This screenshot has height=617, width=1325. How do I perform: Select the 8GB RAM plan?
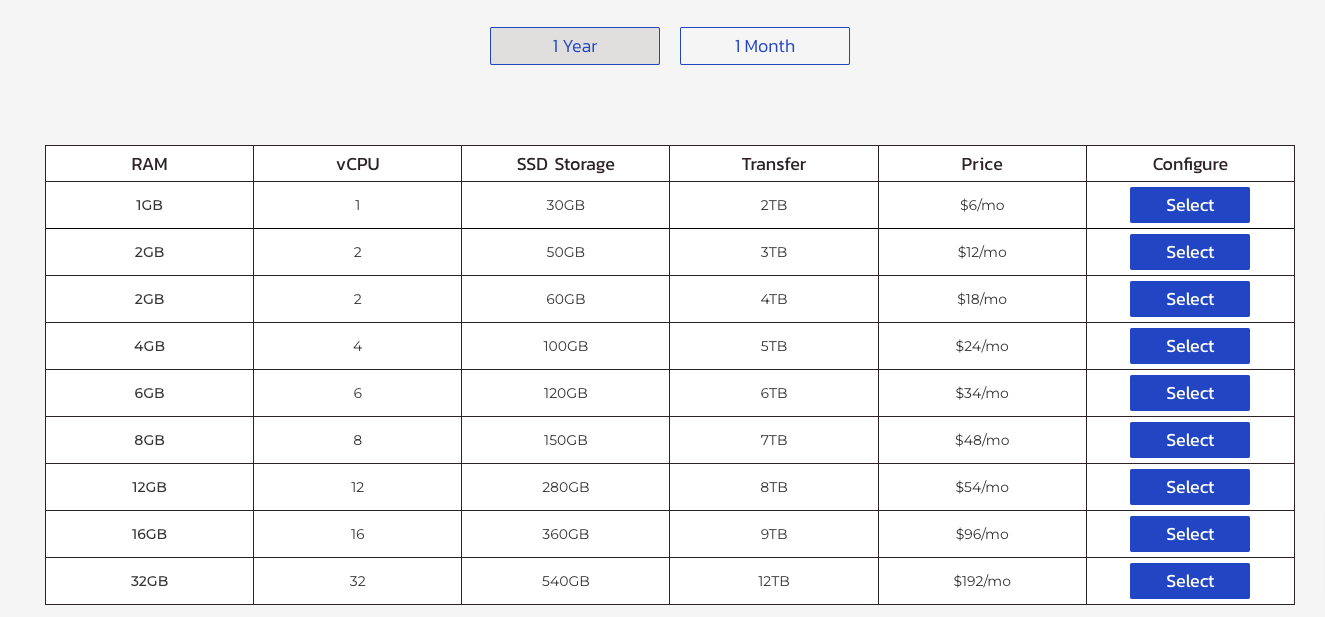(x=1189, y=440)
